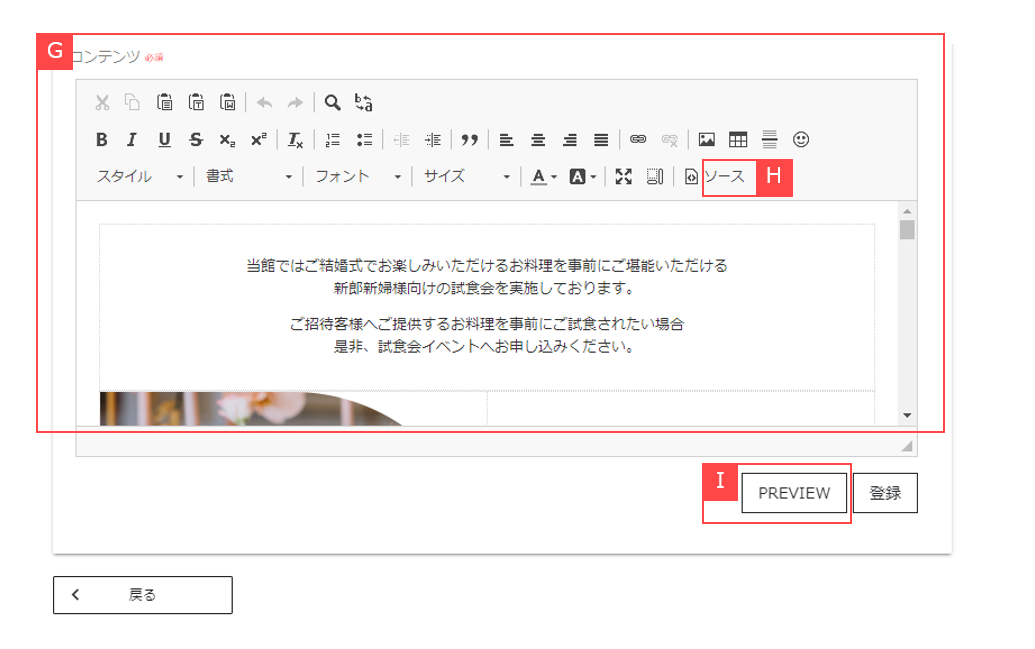Create a numbered list
Screen dimensions: 1035x649
[x=334, y=139]
